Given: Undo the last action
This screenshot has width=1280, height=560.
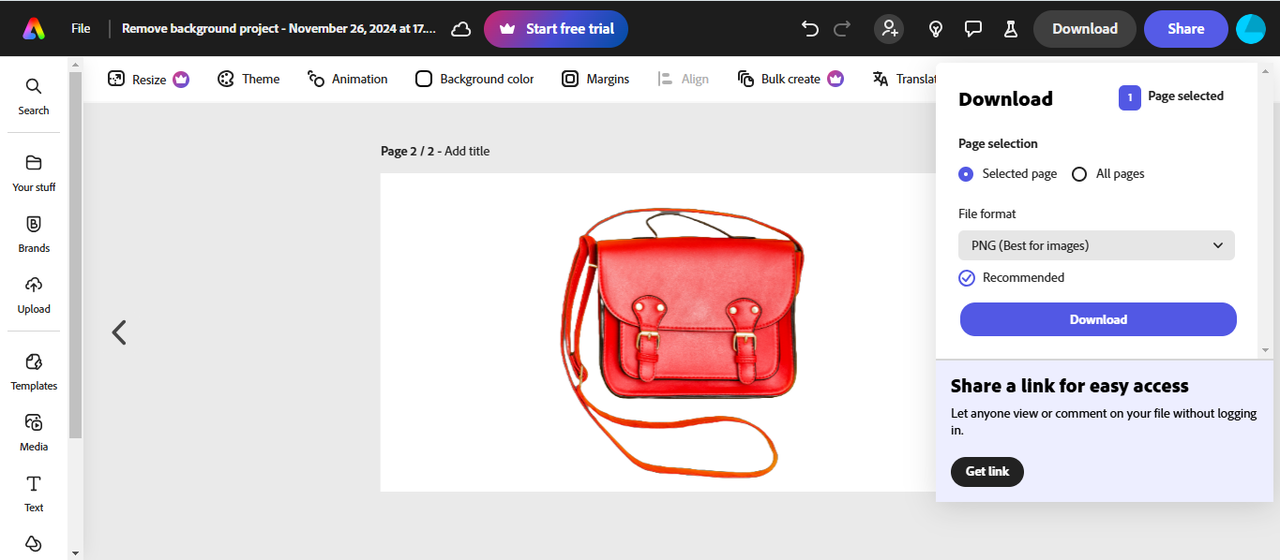Looking at the screenshot, I should click(810, 29).
